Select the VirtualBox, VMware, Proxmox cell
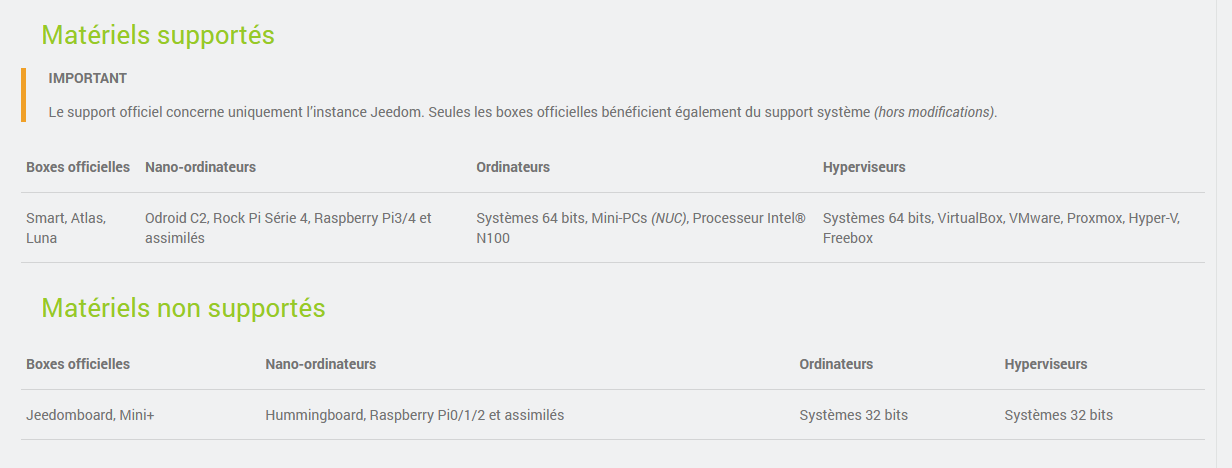The image size is (1232, 468). [x=1001, y=228]
